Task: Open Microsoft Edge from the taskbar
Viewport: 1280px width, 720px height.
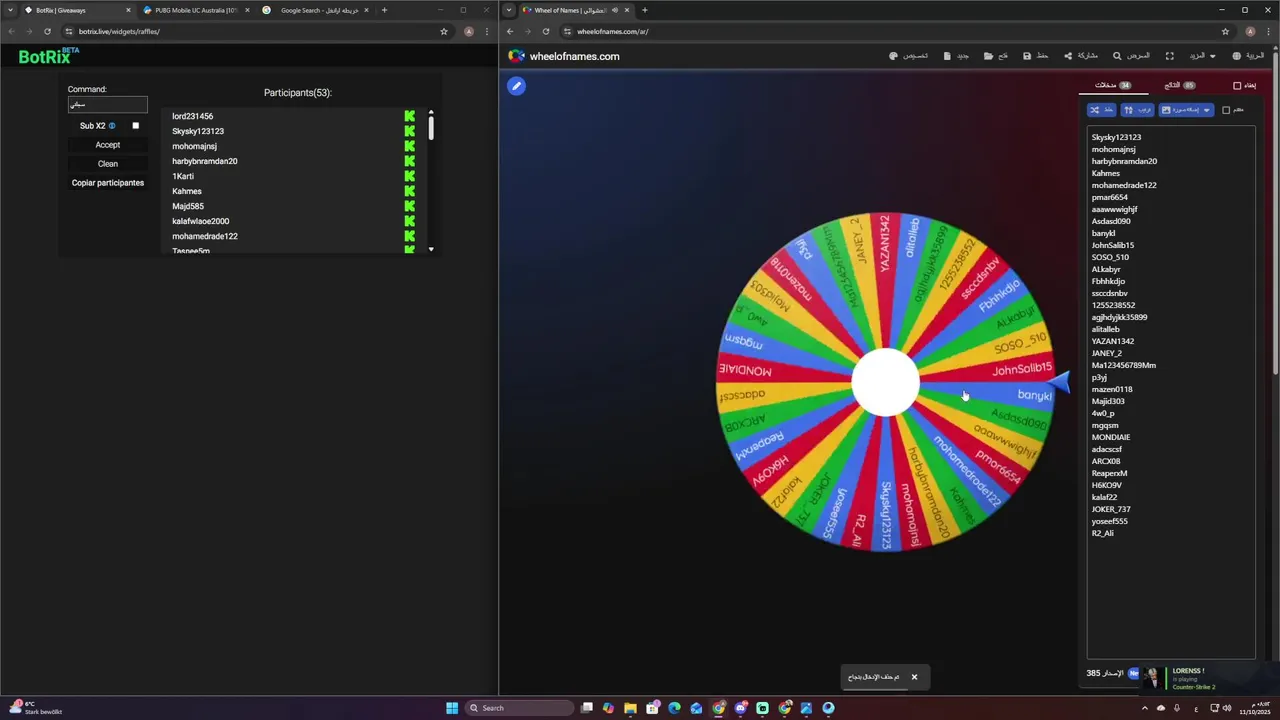Action: [x=674, y=708]
